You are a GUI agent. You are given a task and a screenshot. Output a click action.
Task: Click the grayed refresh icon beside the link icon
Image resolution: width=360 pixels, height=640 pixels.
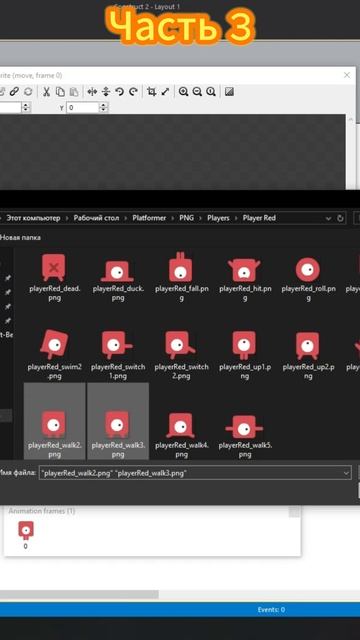click(28, 91)
